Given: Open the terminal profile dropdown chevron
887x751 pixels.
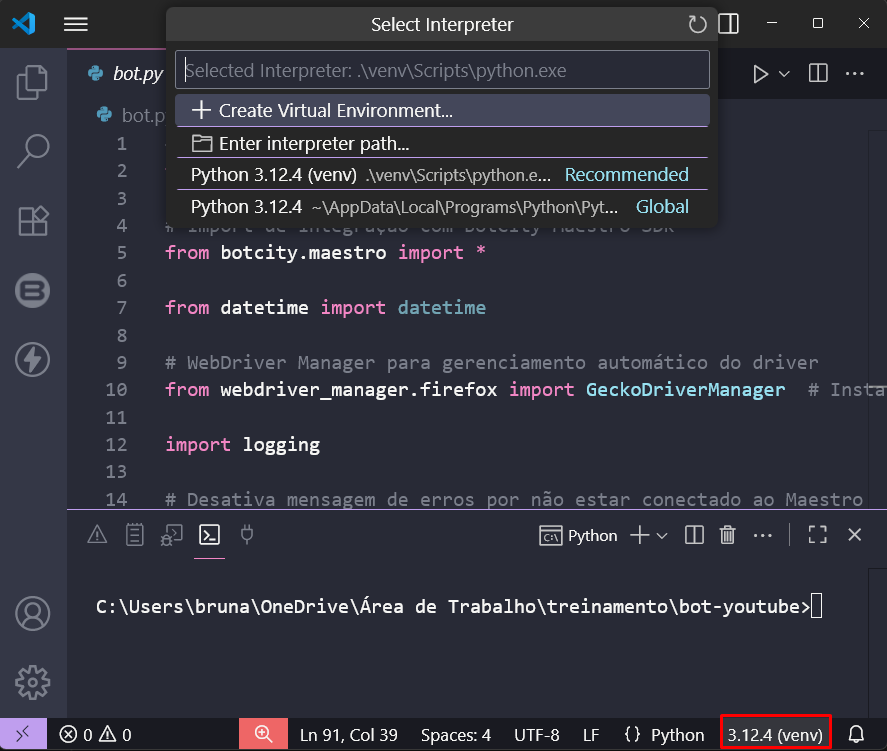Looking at the screenshot, I should point(660,535).
